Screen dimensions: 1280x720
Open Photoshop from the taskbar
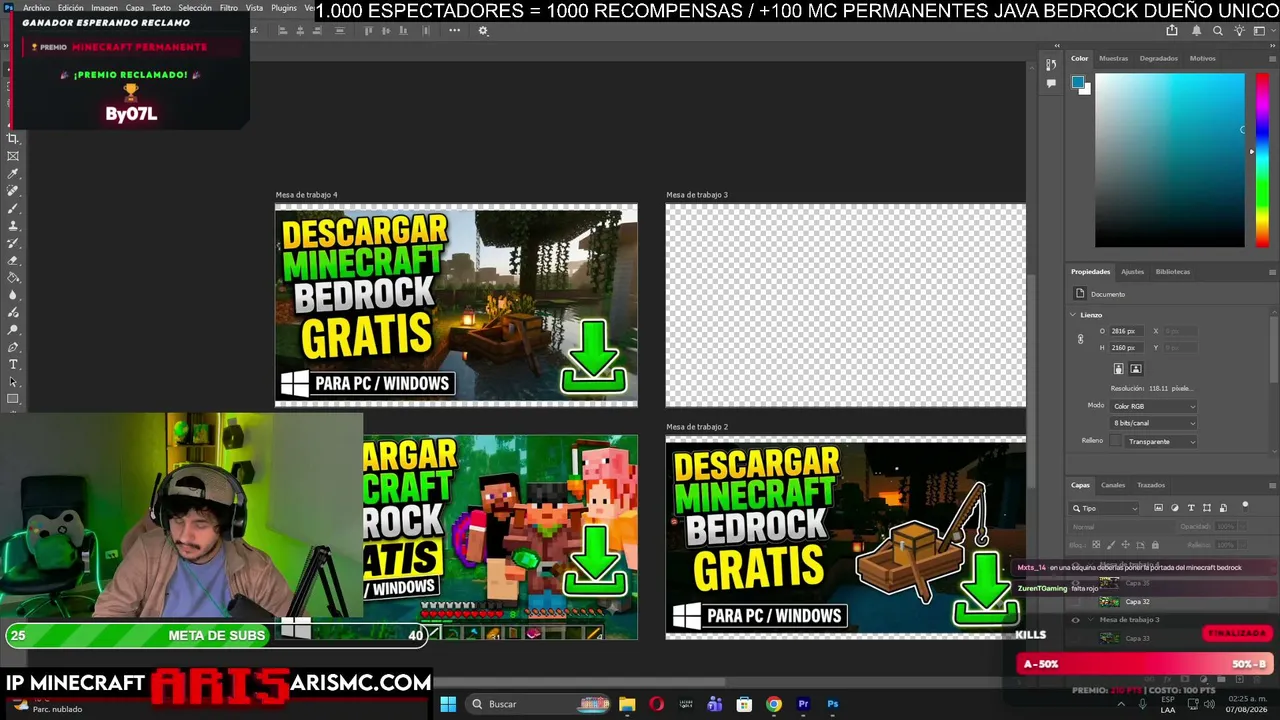832,704
